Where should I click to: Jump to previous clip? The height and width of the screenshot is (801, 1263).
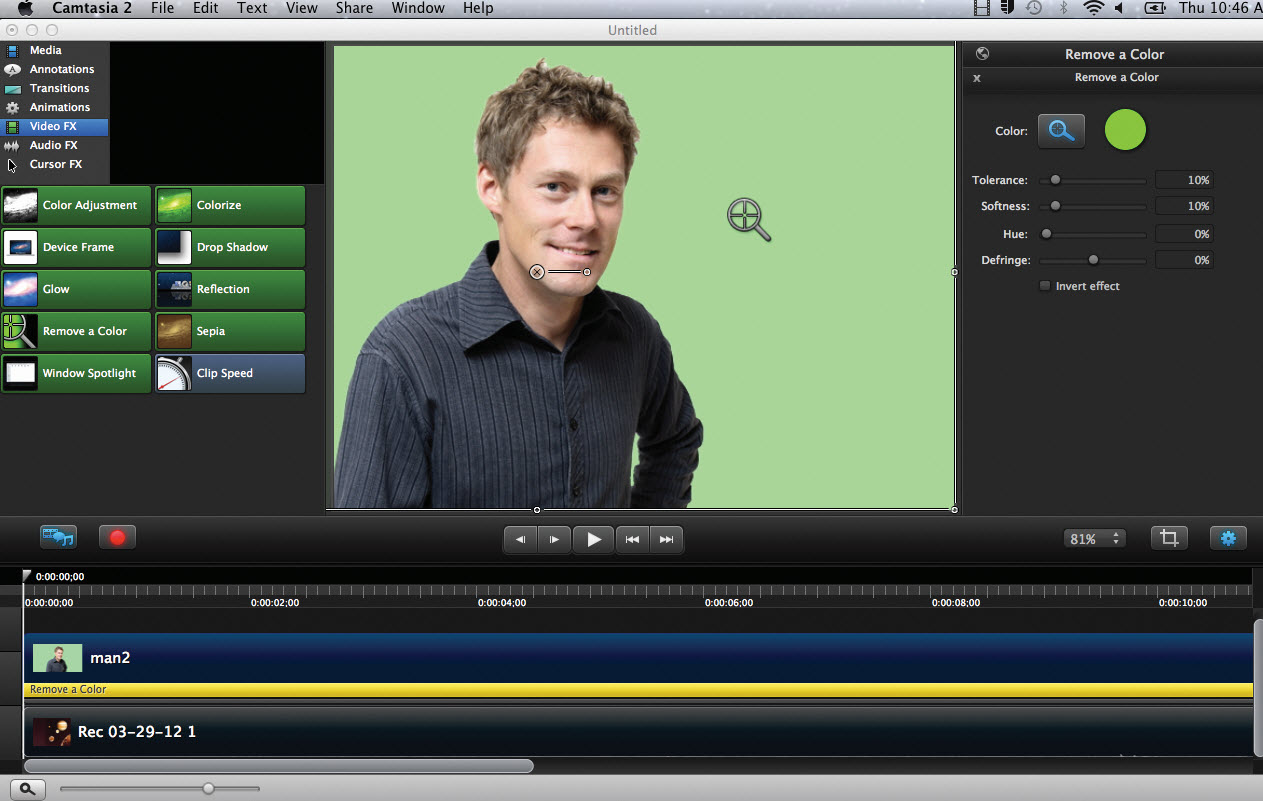coord(632,539)
